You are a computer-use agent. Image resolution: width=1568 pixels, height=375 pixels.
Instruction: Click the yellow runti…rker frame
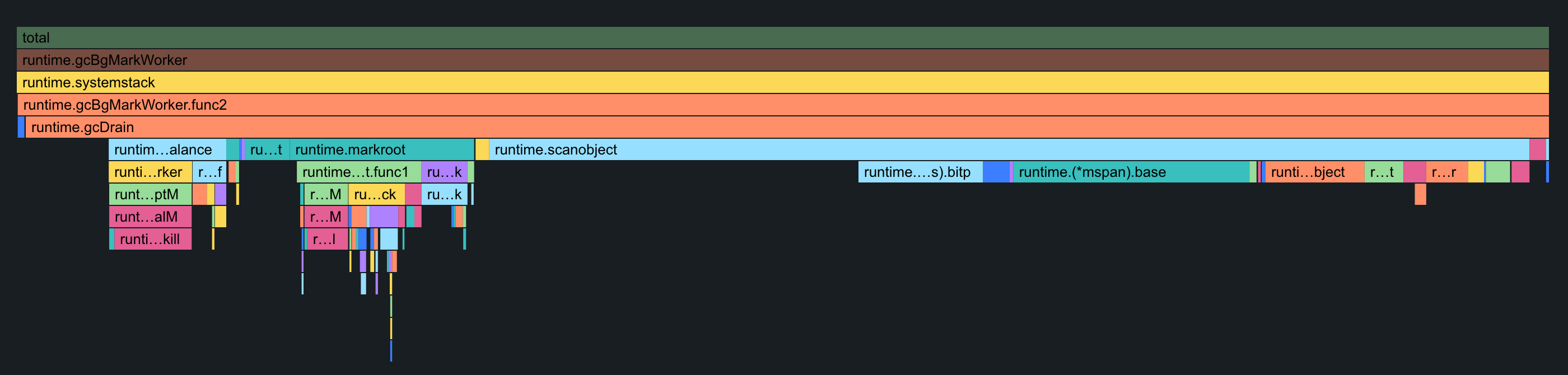tap(150, 172)
